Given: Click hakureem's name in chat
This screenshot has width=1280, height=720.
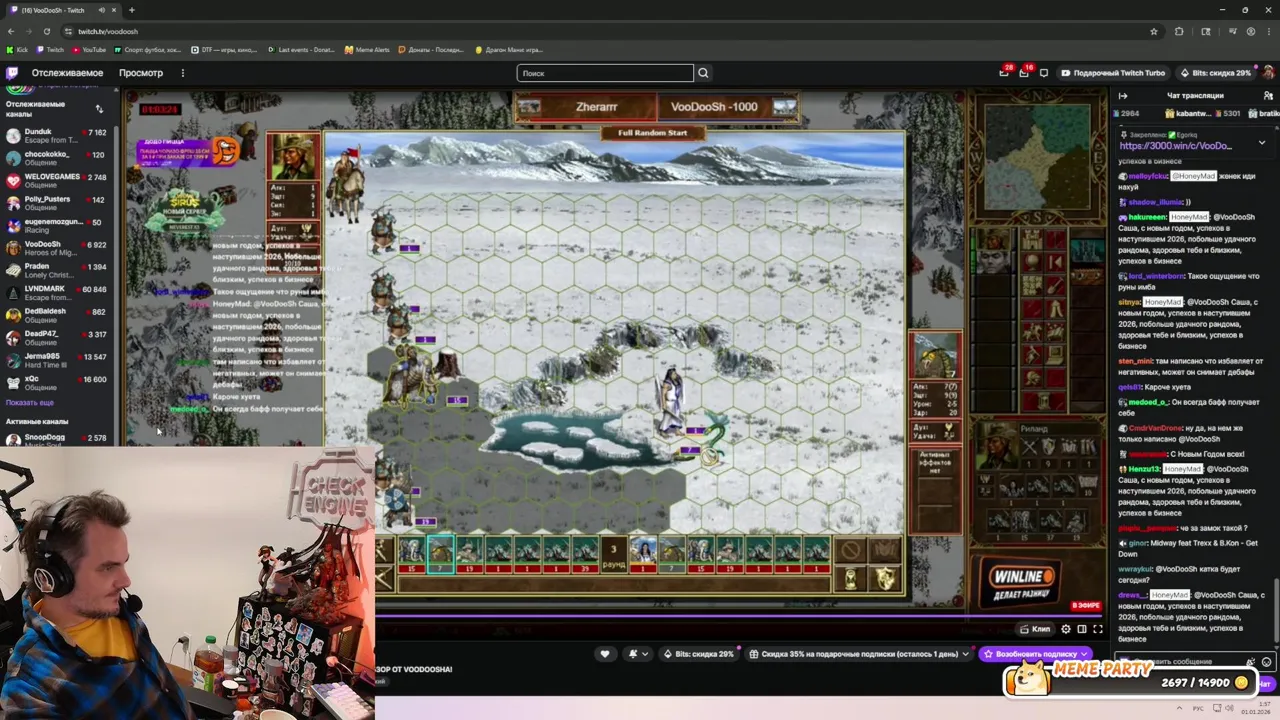Looking at the screenshot, I should (1148, 217).
